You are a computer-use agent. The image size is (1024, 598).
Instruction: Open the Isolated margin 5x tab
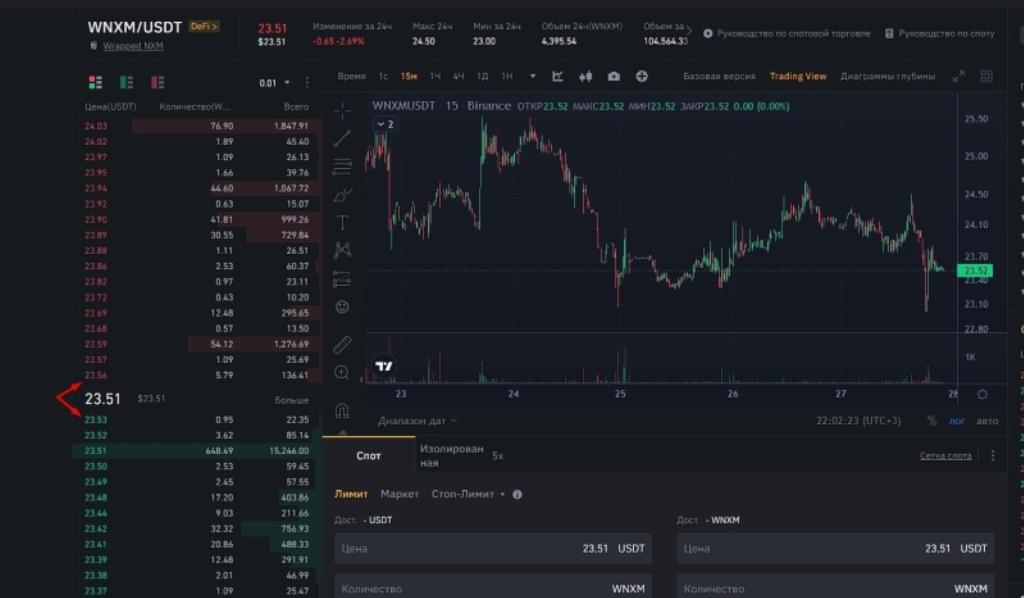(462, 456)
